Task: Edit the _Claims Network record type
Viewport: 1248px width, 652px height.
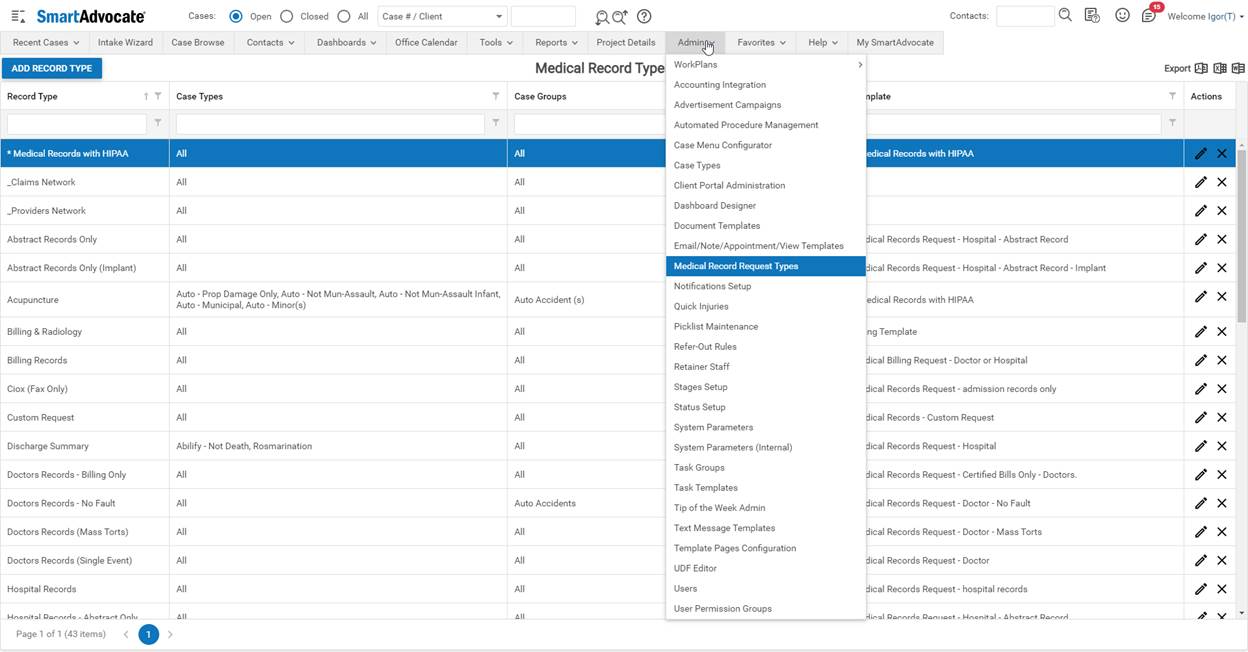Action: [x=1201, y=182]
